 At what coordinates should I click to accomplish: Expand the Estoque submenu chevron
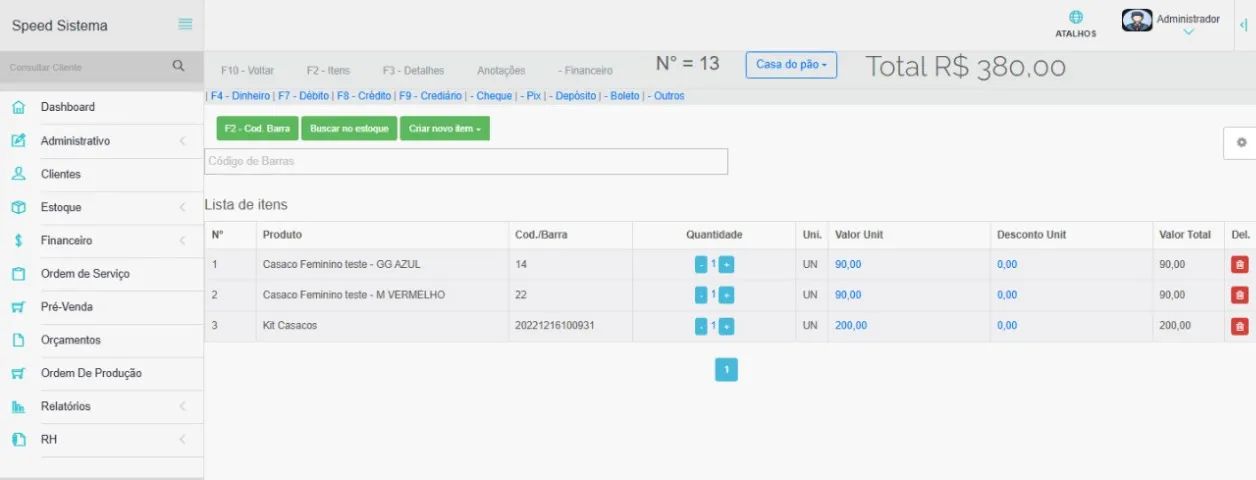tap(182, 207)
